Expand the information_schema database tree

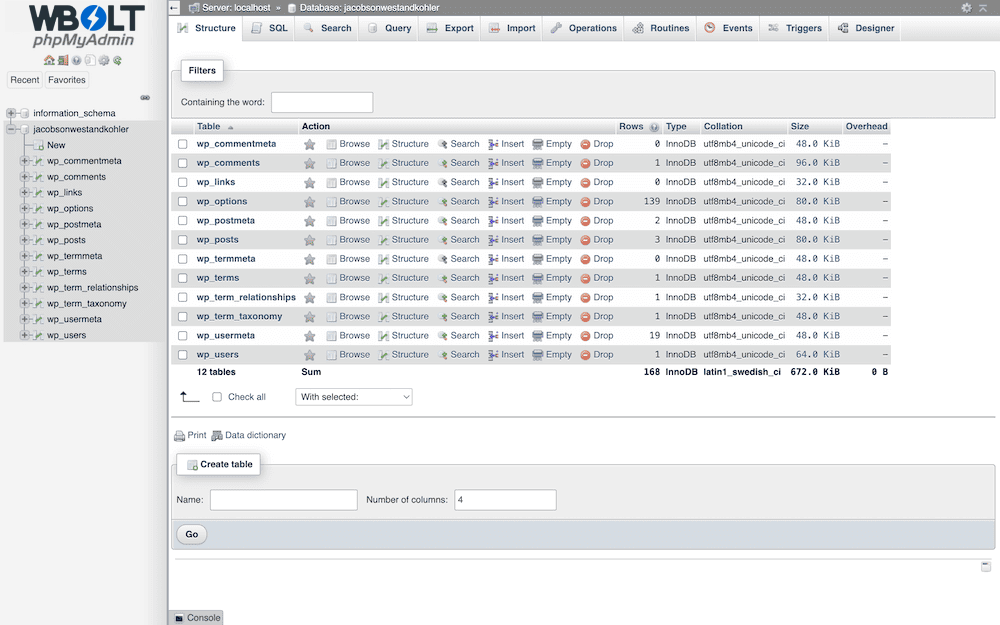[x=11, y=113]
